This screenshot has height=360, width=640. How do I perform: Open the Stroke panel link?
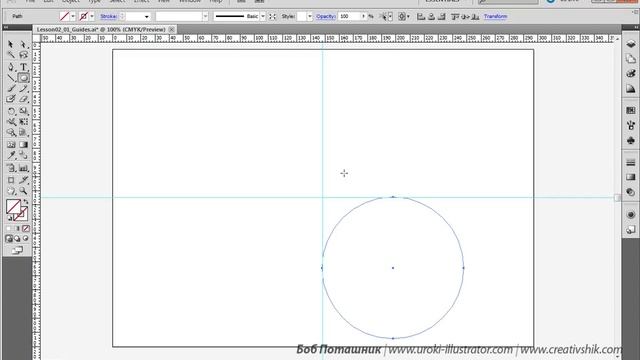click(108, 16)
